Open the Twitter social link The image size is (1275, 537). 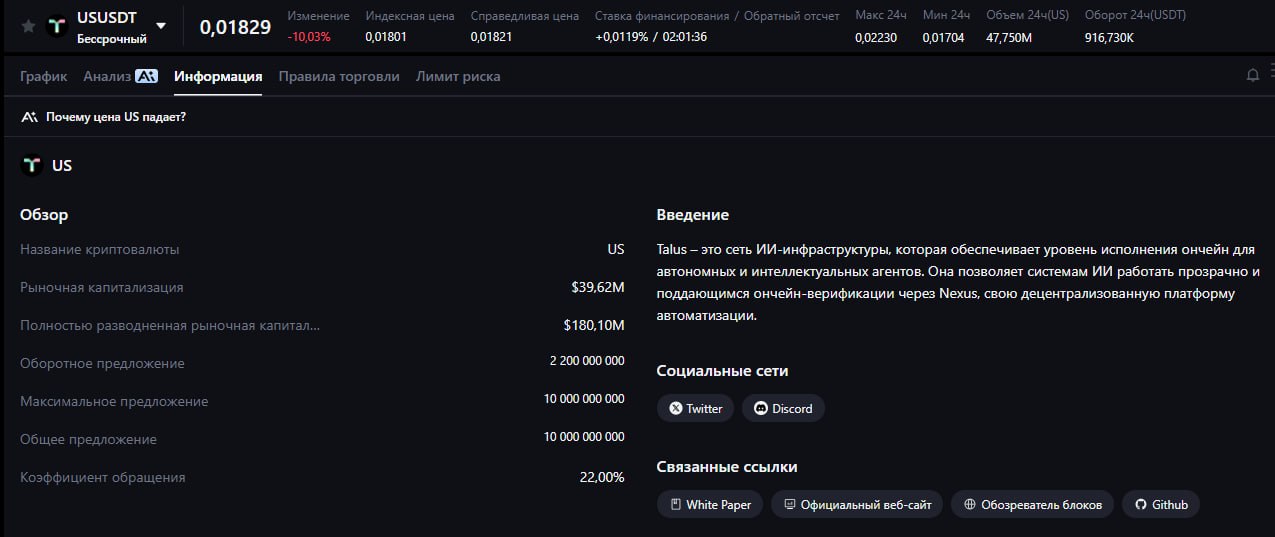click(x=695, y=408)
